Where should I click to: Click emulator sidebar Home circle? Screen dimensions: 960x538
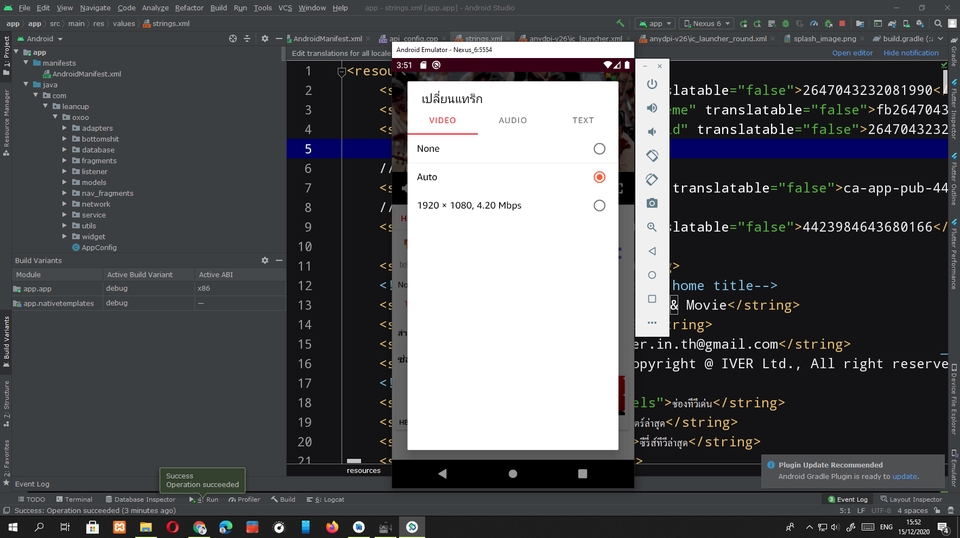pos(652,275)
